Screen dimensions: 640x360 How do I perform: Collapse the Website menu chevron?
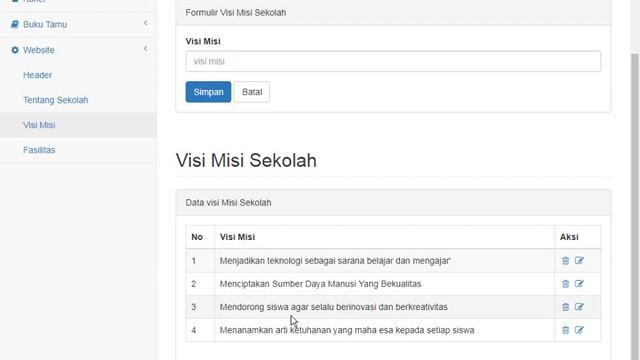tap(145, 49)
